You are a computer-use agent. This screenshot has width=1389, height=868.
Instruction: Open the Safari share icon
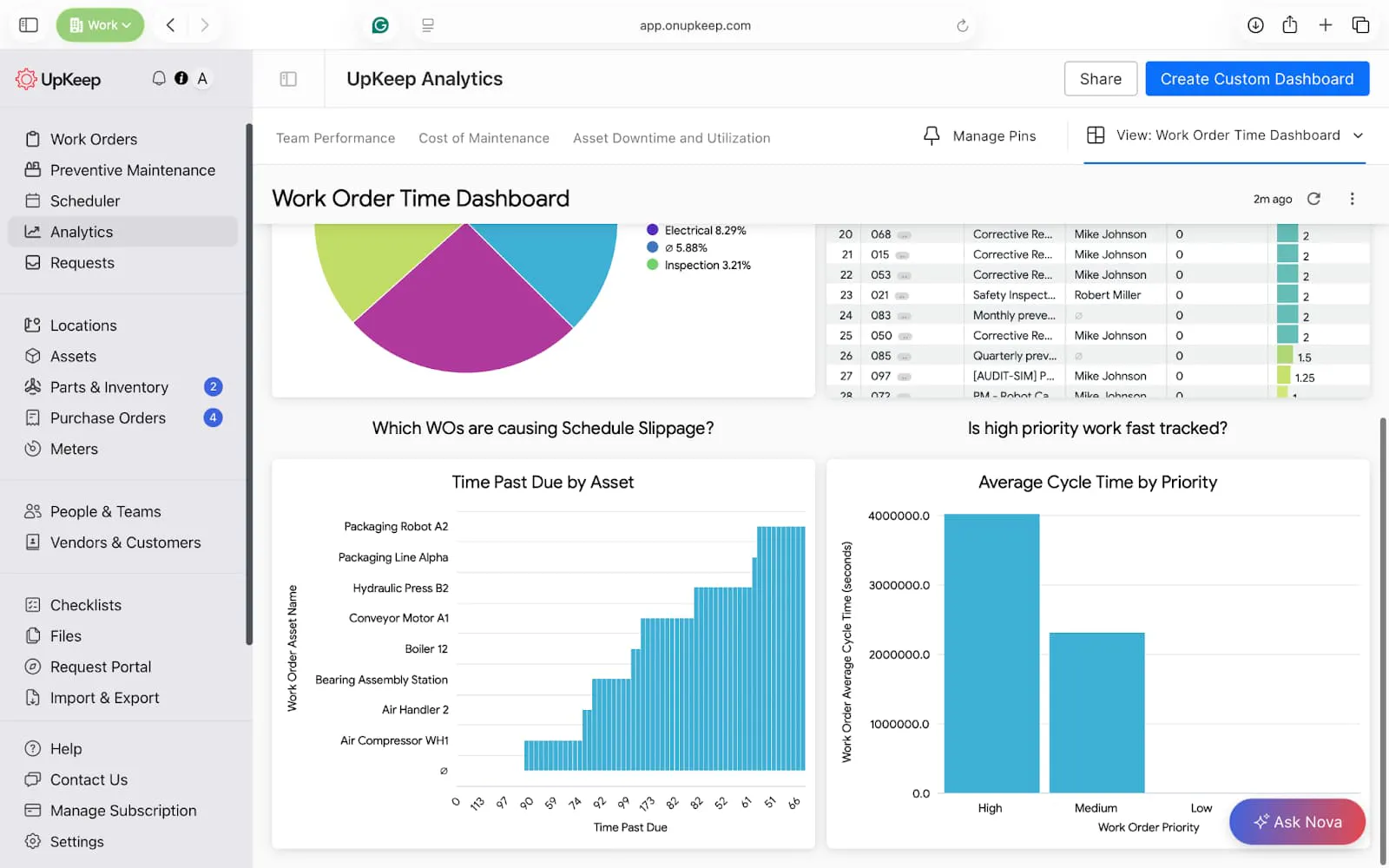1290,25
